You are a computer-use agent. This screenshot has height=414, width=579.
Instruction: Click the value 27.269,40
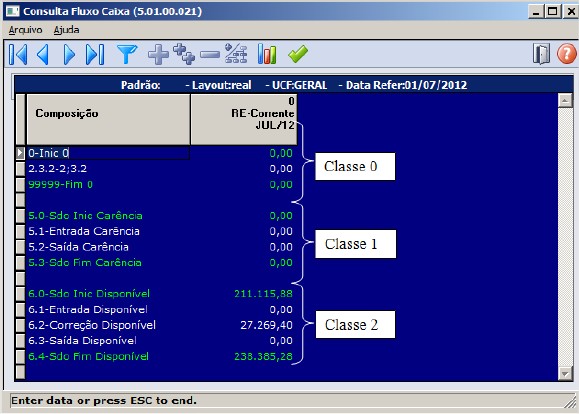click(266, 325)
